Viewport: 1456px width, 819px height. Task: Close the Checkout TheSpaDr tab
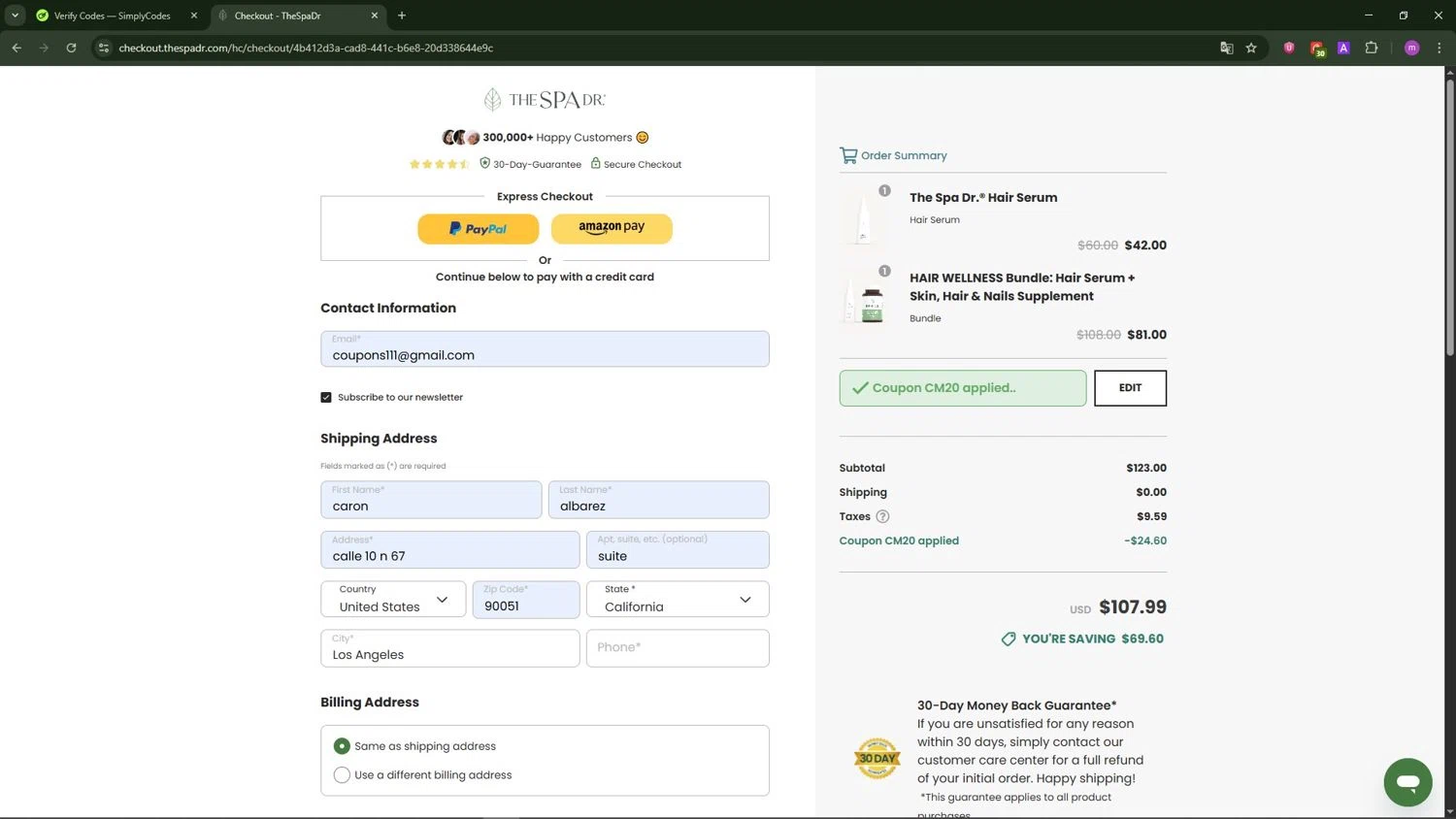[x=375, y=16]
